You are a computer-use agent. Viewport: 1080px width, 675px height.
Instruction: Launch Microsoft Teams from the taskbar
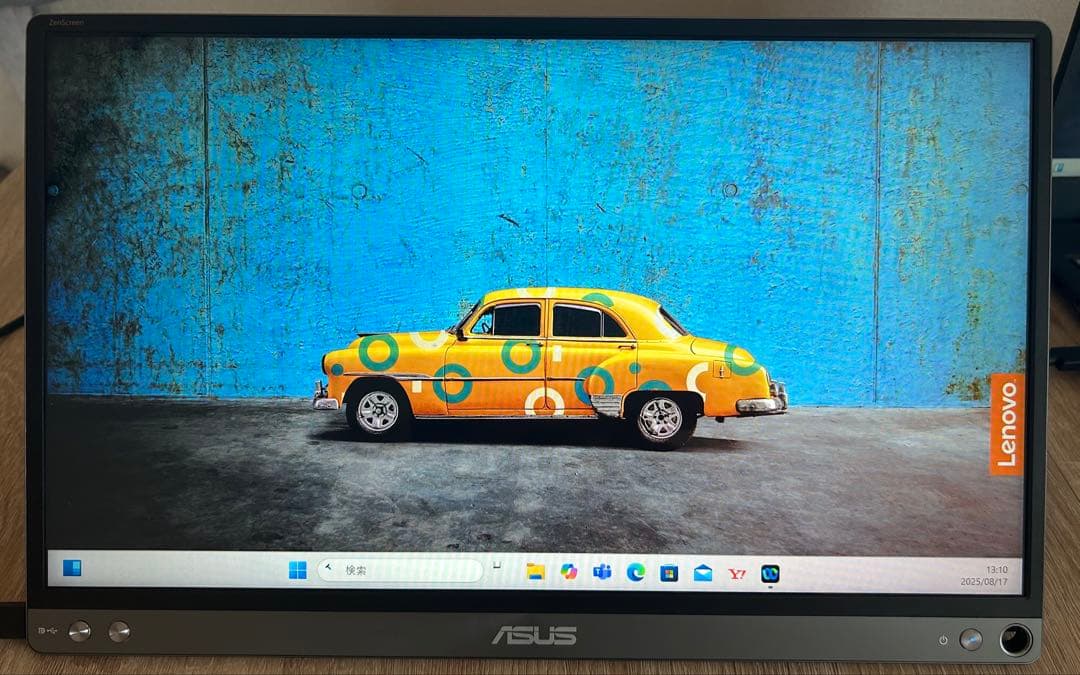coord(602,572)
